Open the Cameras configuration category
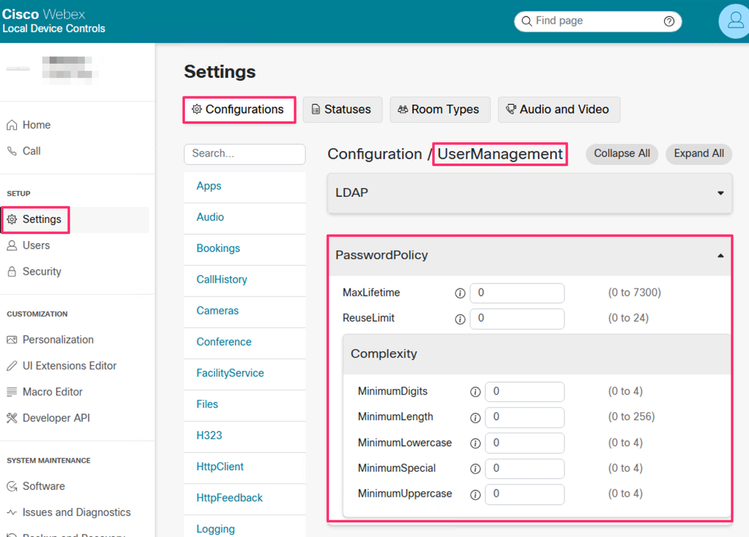Screen dimensions: 749x537 point(245,311)
